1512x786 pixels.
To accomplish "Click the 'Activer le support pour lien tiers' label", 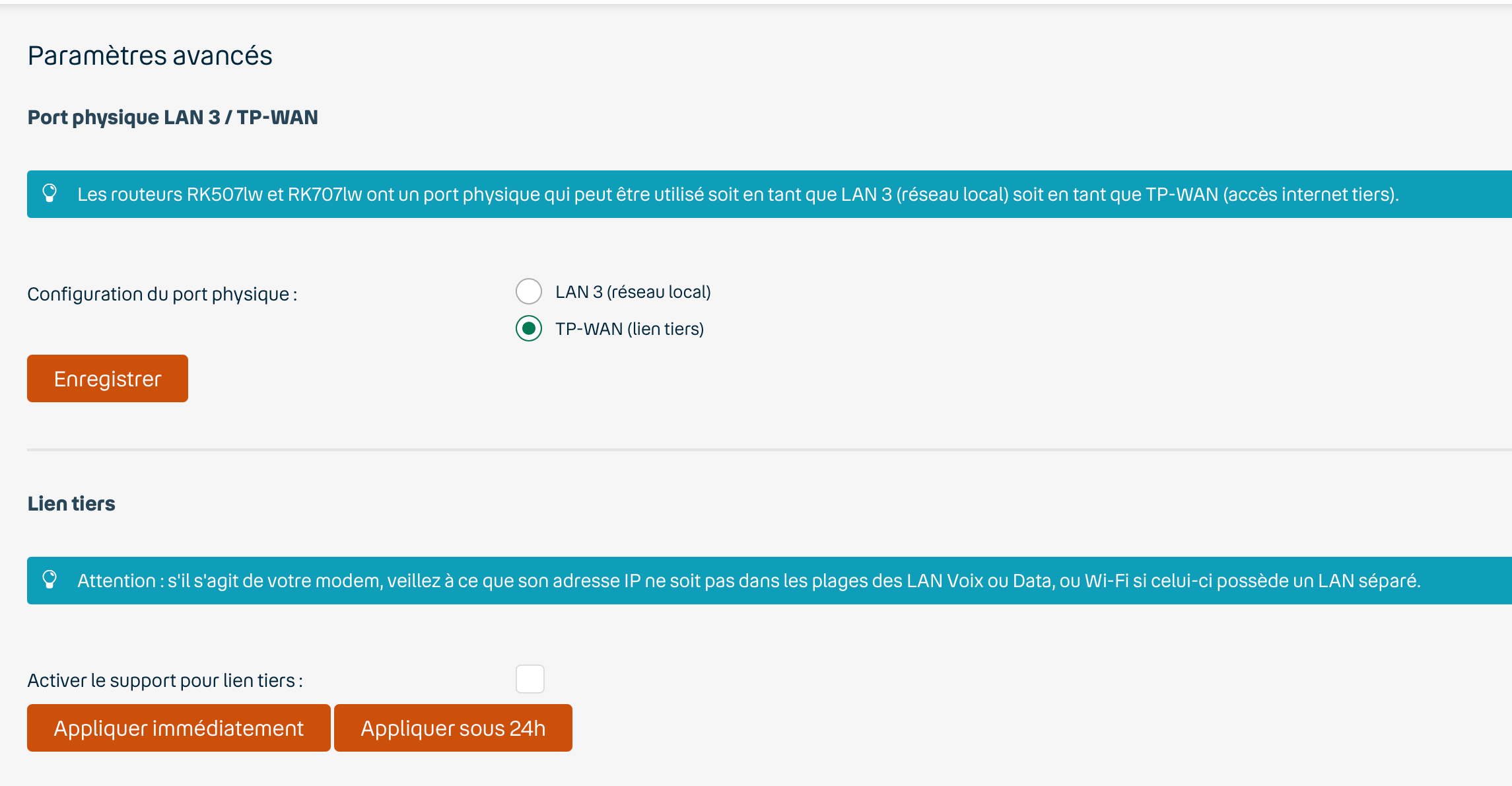I will click(165, 680).
